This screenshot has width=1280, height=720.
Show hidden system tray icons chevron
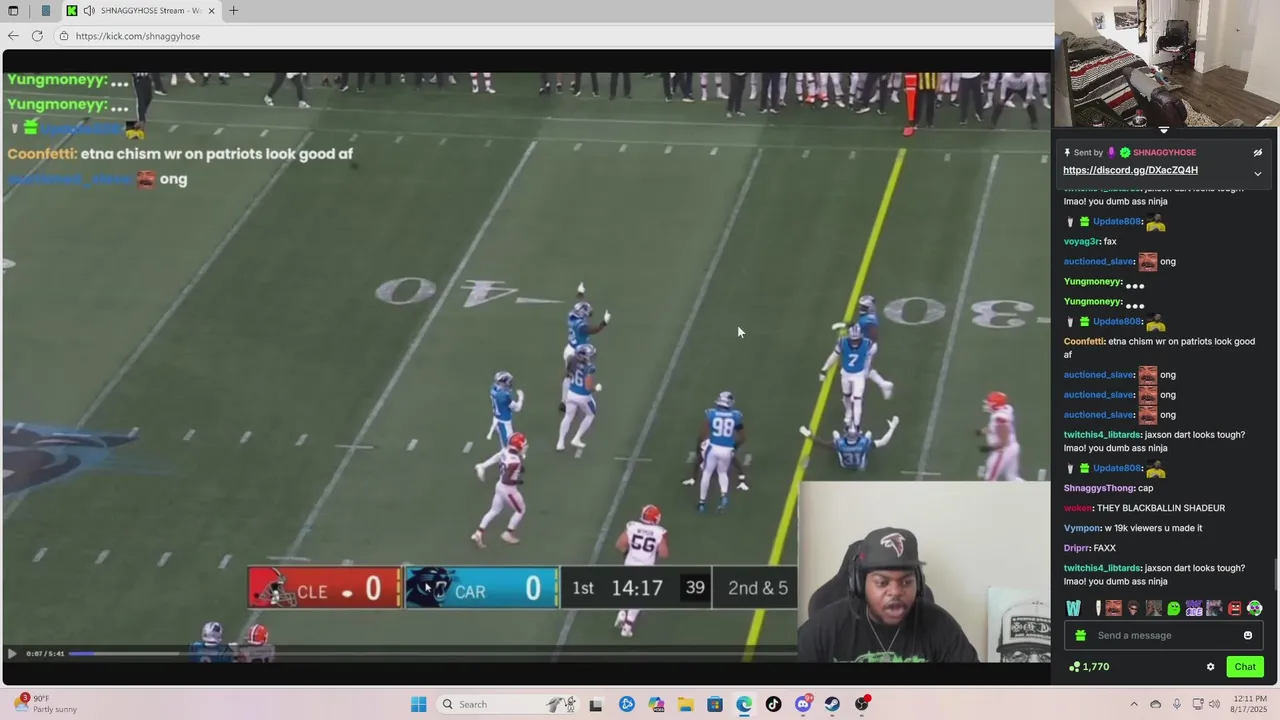(1134, 704)
